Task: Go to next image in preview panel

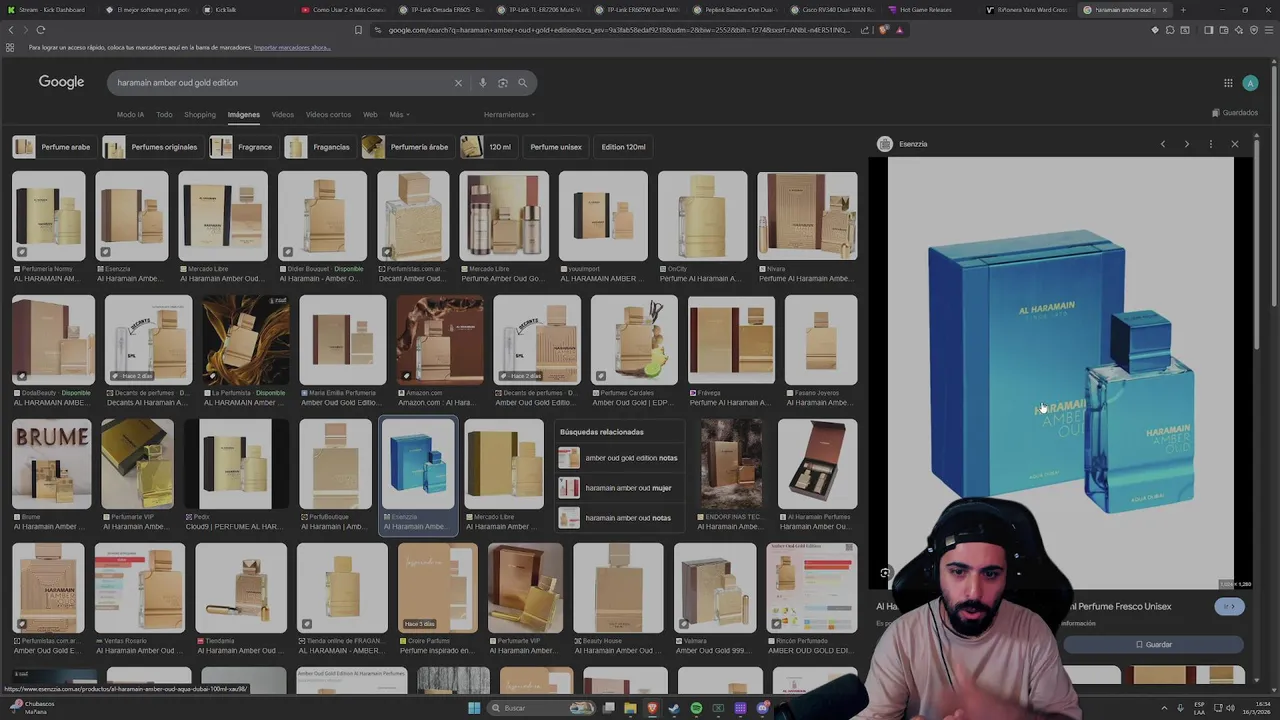Action: 1186,144
